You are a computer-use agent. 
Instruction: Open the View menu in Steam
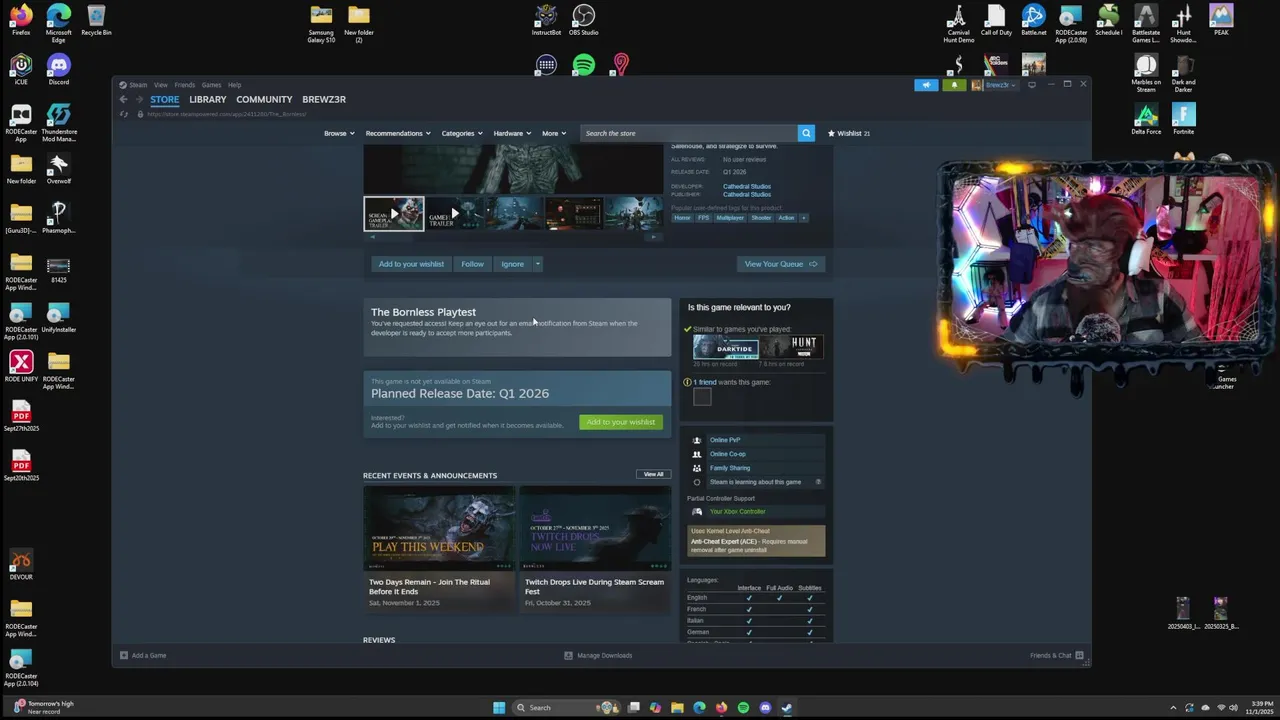coord(160,85)
